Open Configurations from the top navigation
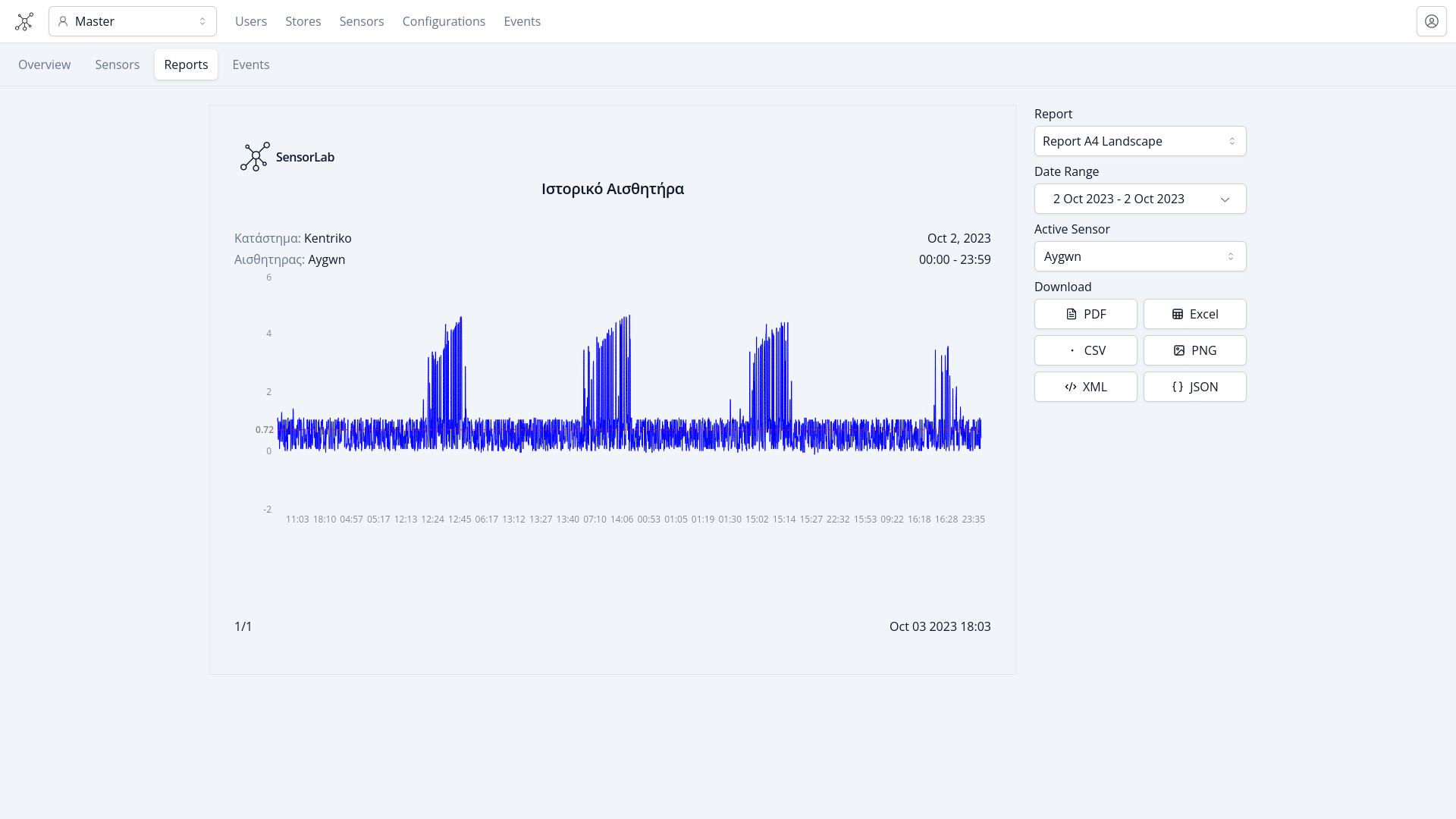The height and width of the screenshot is (819, 1456). [x=444, y=21]
